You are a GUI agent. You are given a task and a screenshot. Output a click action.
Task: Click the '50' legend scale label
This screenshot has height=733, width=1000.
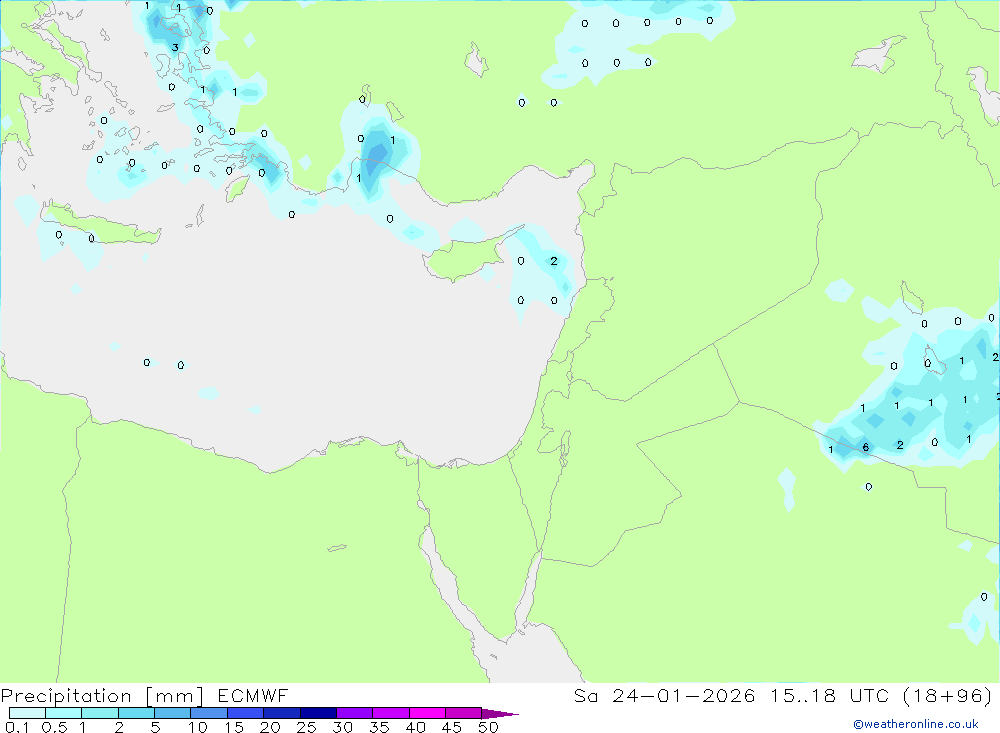[x=488, y=727]
